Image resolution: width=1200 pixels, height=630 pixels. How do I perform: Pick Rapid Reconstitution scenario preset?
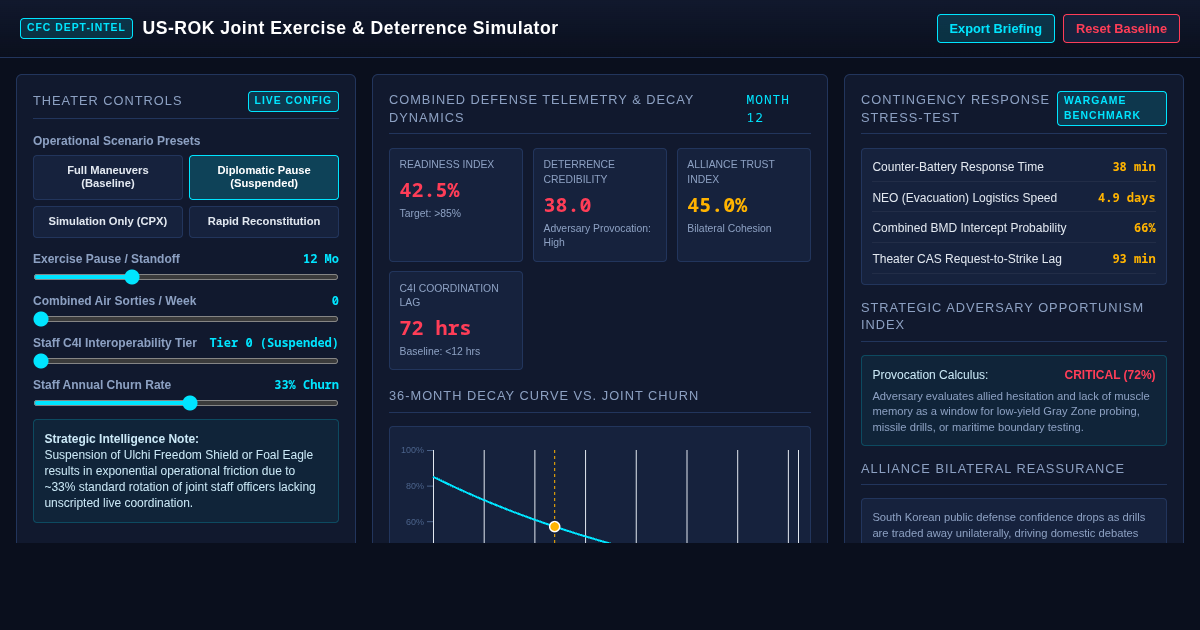pos(264,221)
